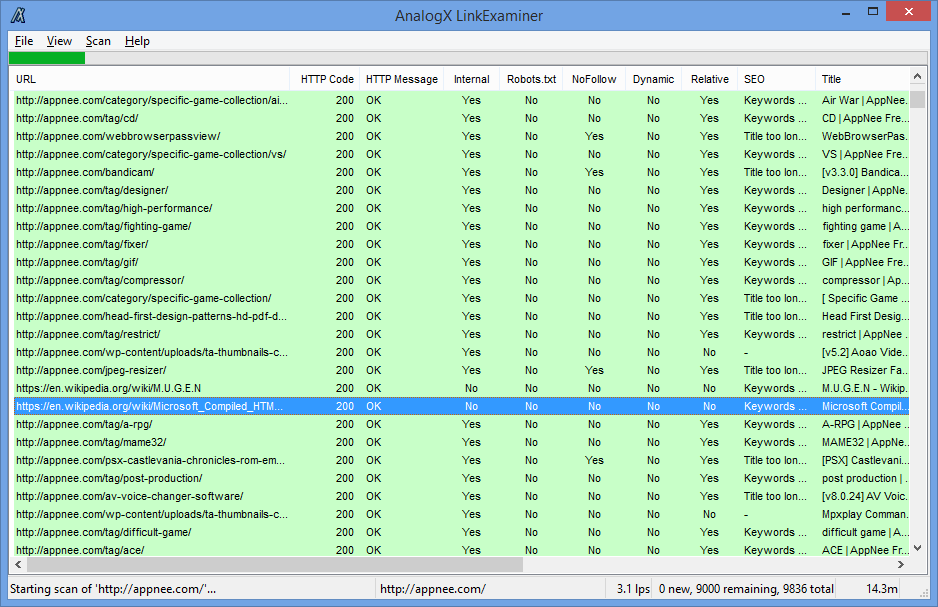Click the horizontal scrollbar thumb
The width and height of the screenshot is (938, 607).
coord(275,565)
